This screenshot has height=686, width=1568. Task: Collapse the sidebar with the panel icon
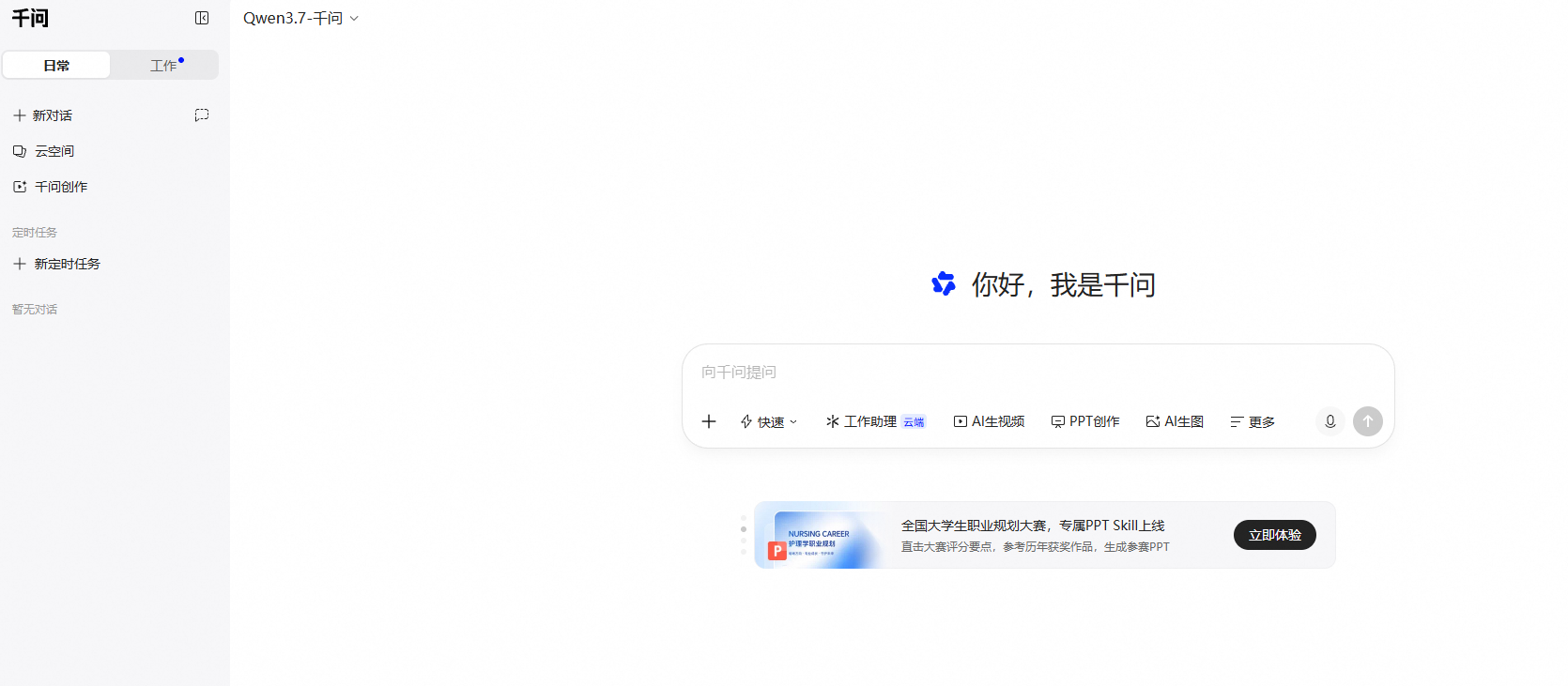(x=202, y=18)
